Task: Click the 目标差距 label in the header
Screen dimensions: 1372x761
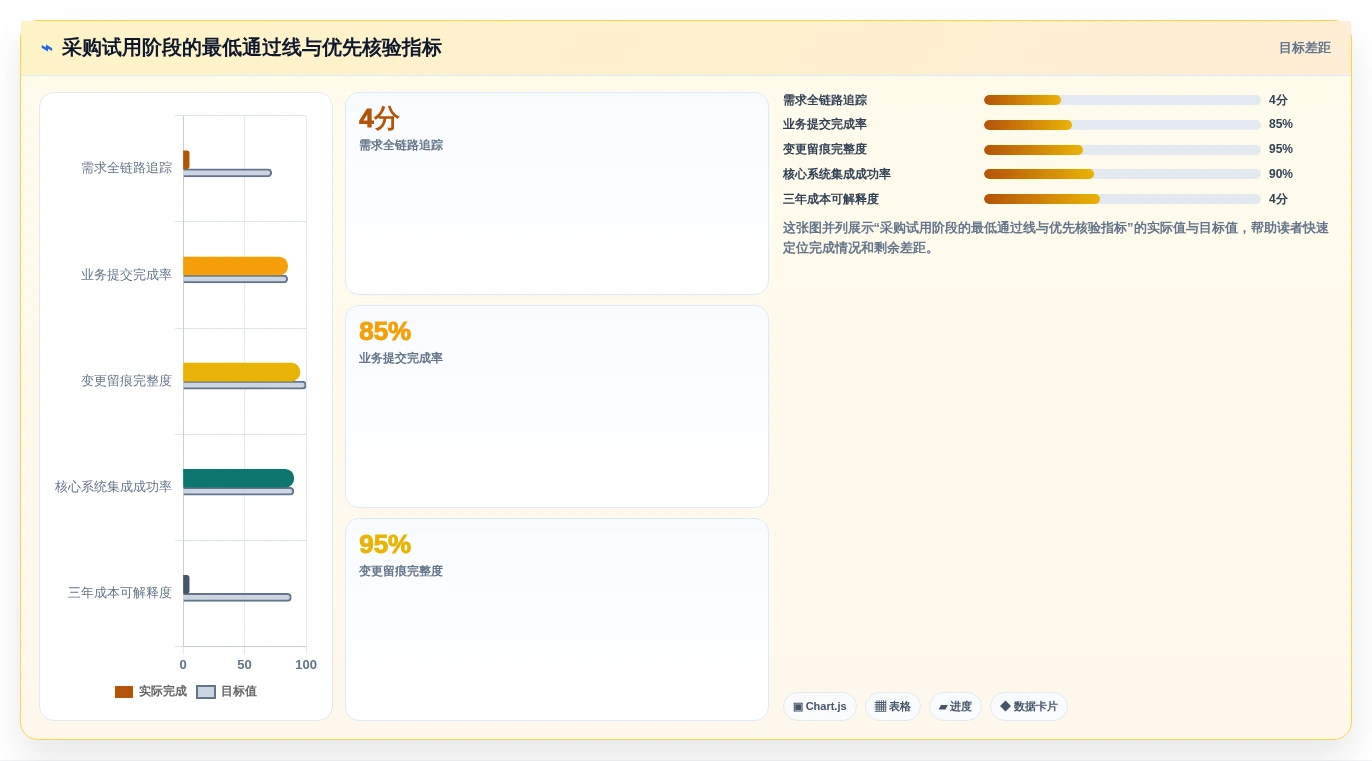Action: [x=1304, y=48]
